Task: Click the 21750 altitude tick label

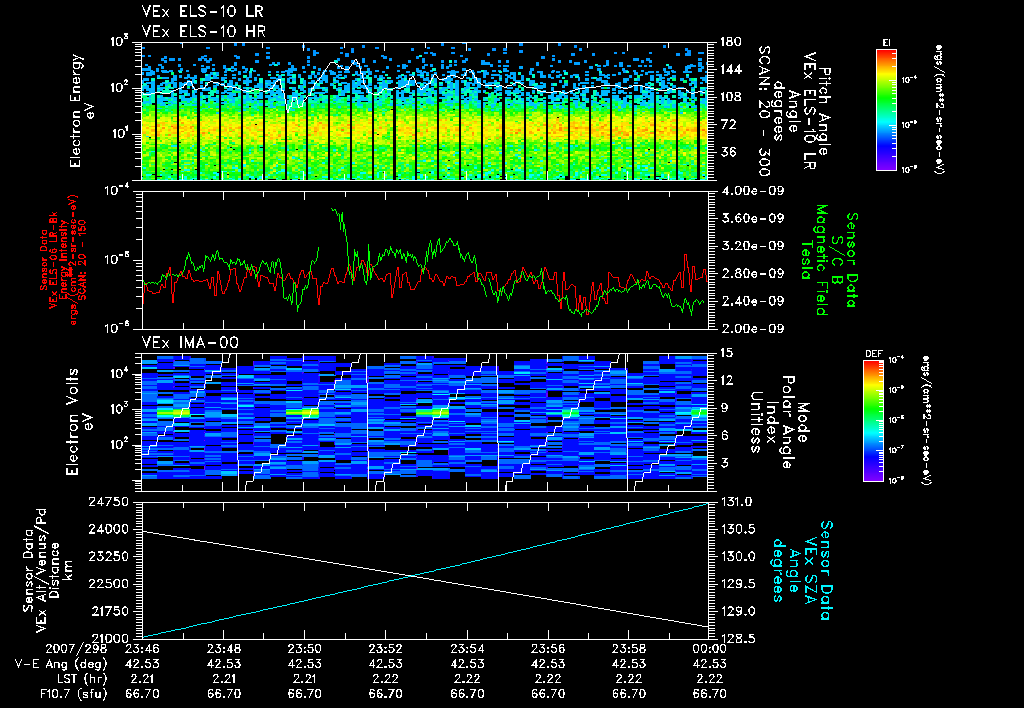Action: (x=108, y=611)
